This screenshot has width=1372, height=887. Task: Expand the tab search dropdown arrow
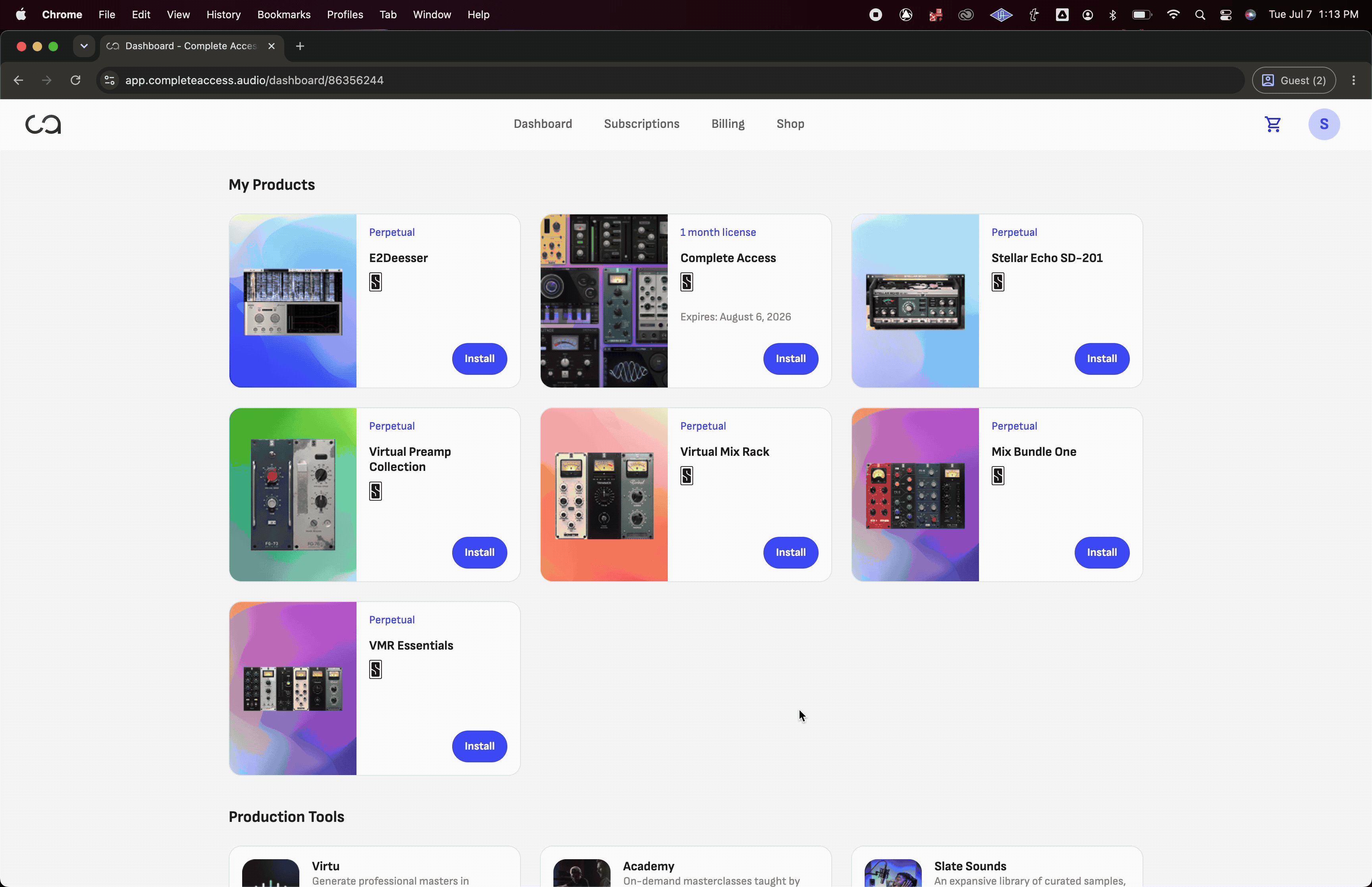[84, 46]
